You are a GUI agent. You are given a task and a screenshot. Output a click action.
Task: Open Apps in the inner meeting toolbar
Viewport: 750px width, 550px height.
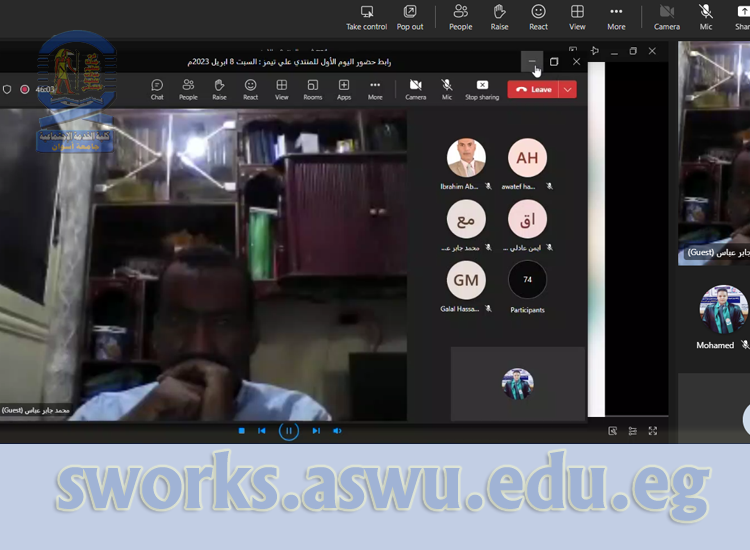[344, 89]
